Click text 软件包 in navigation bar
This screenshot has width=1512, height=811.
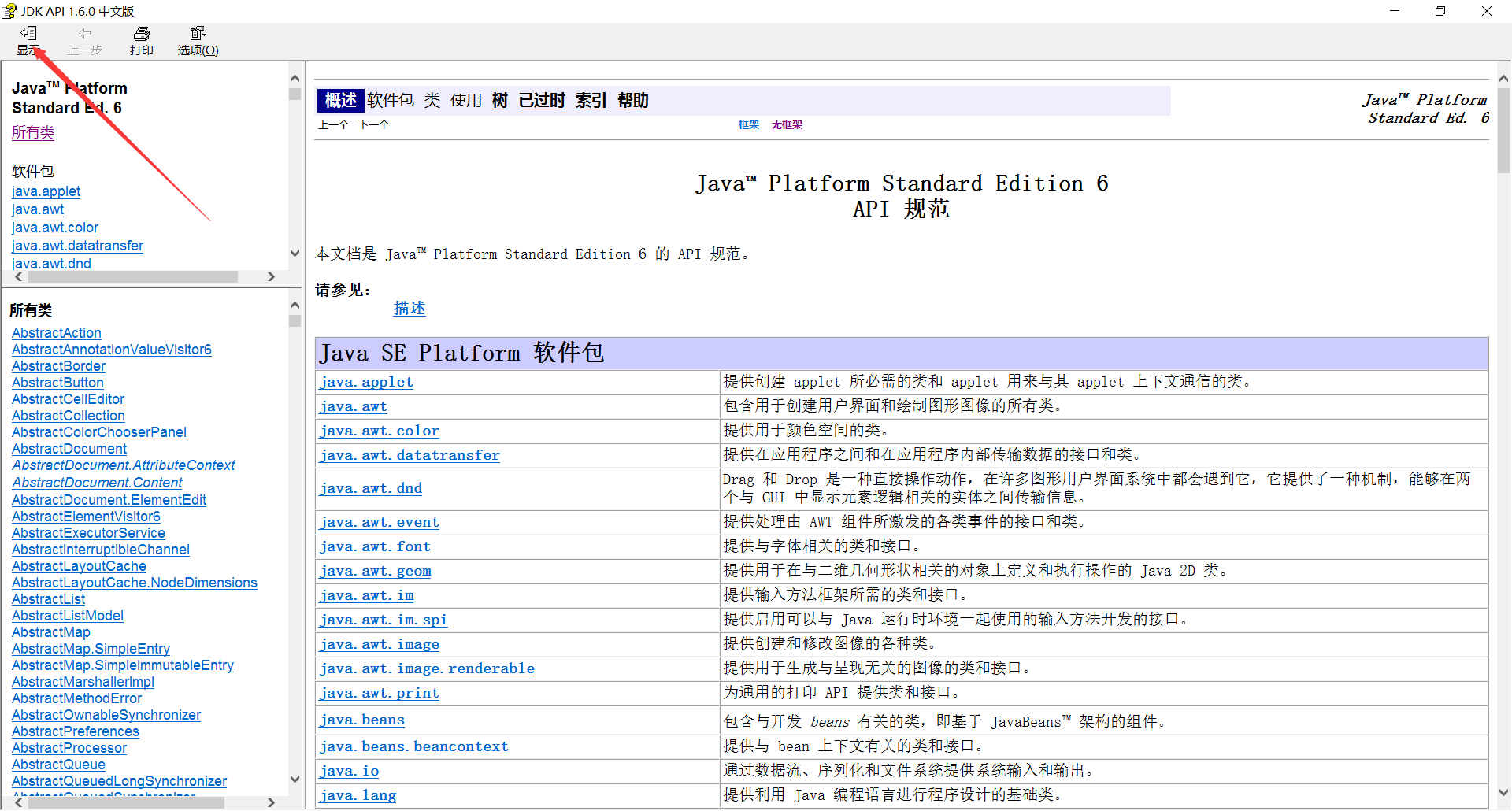coord(390,101)
